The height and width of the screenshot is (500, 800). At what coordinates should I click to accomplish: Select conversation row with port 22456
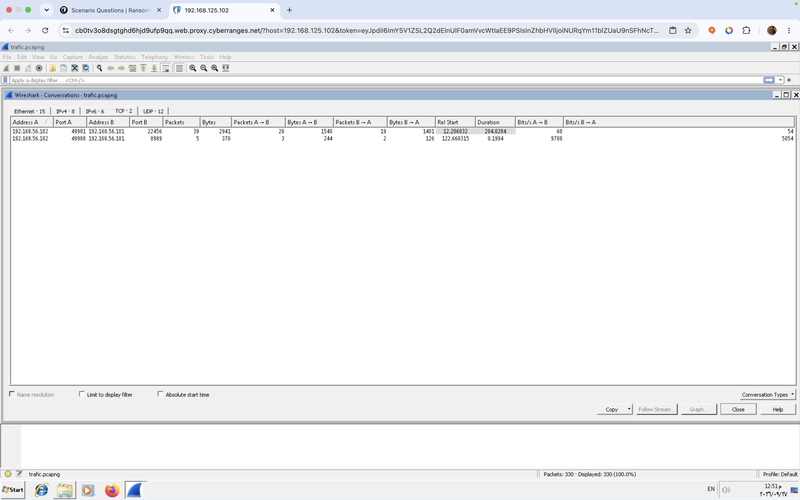point(403,131)
